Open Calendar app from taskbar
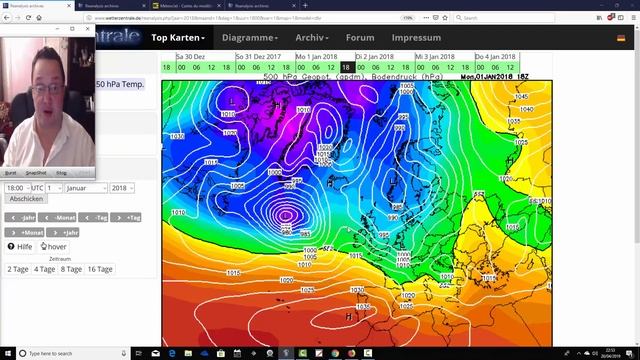This screenshot has height=360, width=640. pos(237,353)
